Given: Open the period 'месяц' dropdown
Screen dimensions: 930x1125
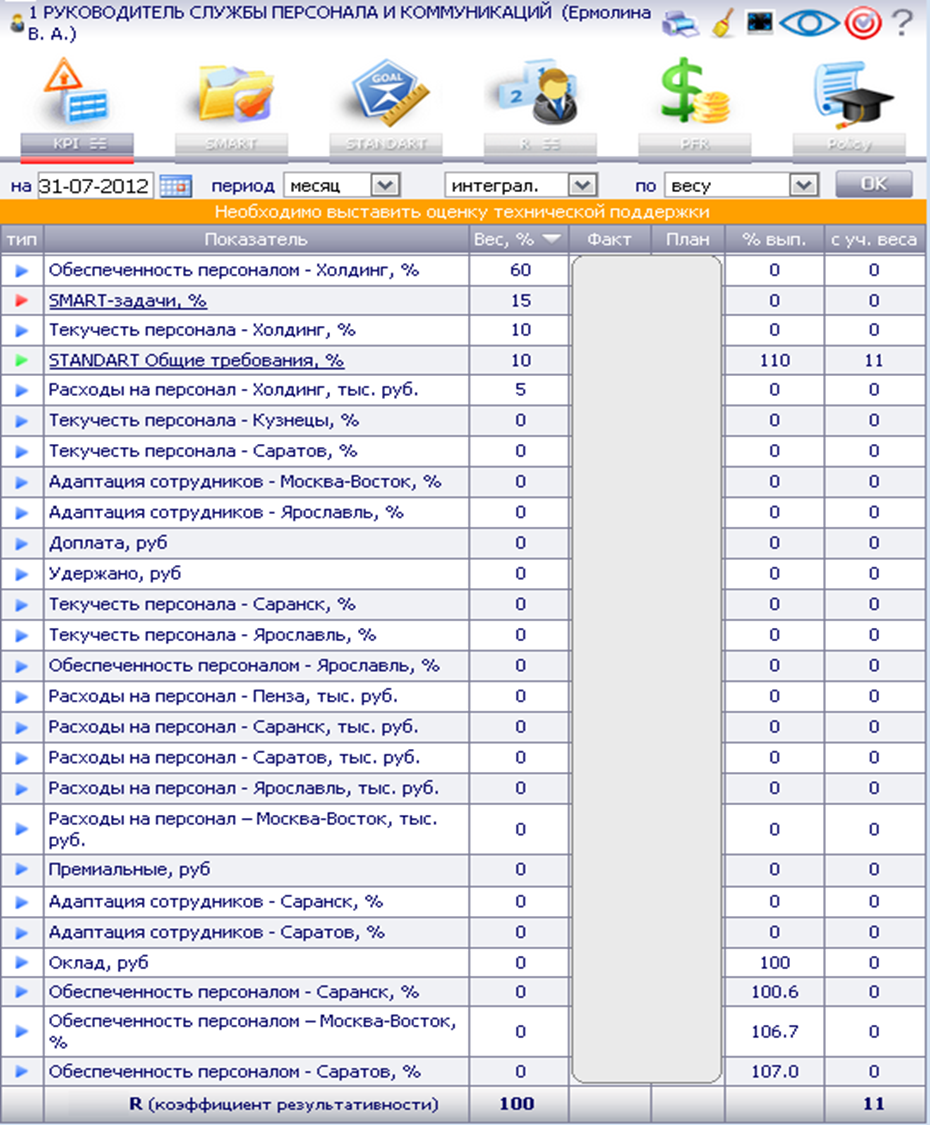Looking at the screenshot, I should pos(342,187).
